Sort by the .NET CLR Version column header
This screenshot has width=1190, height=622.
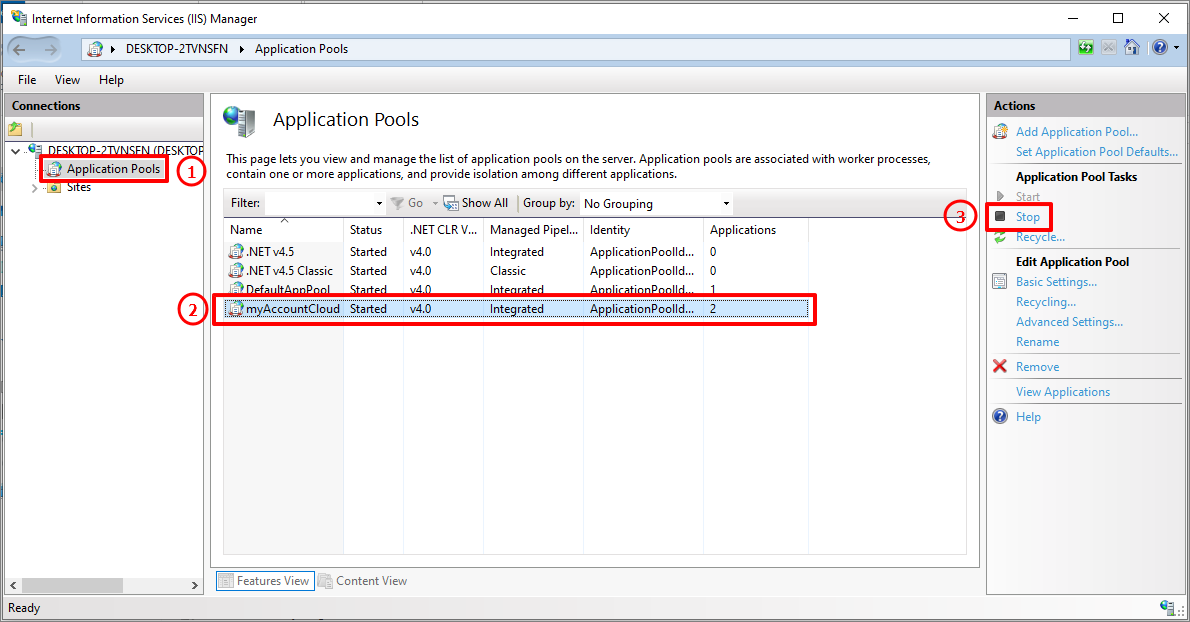(x=443, y=230)
